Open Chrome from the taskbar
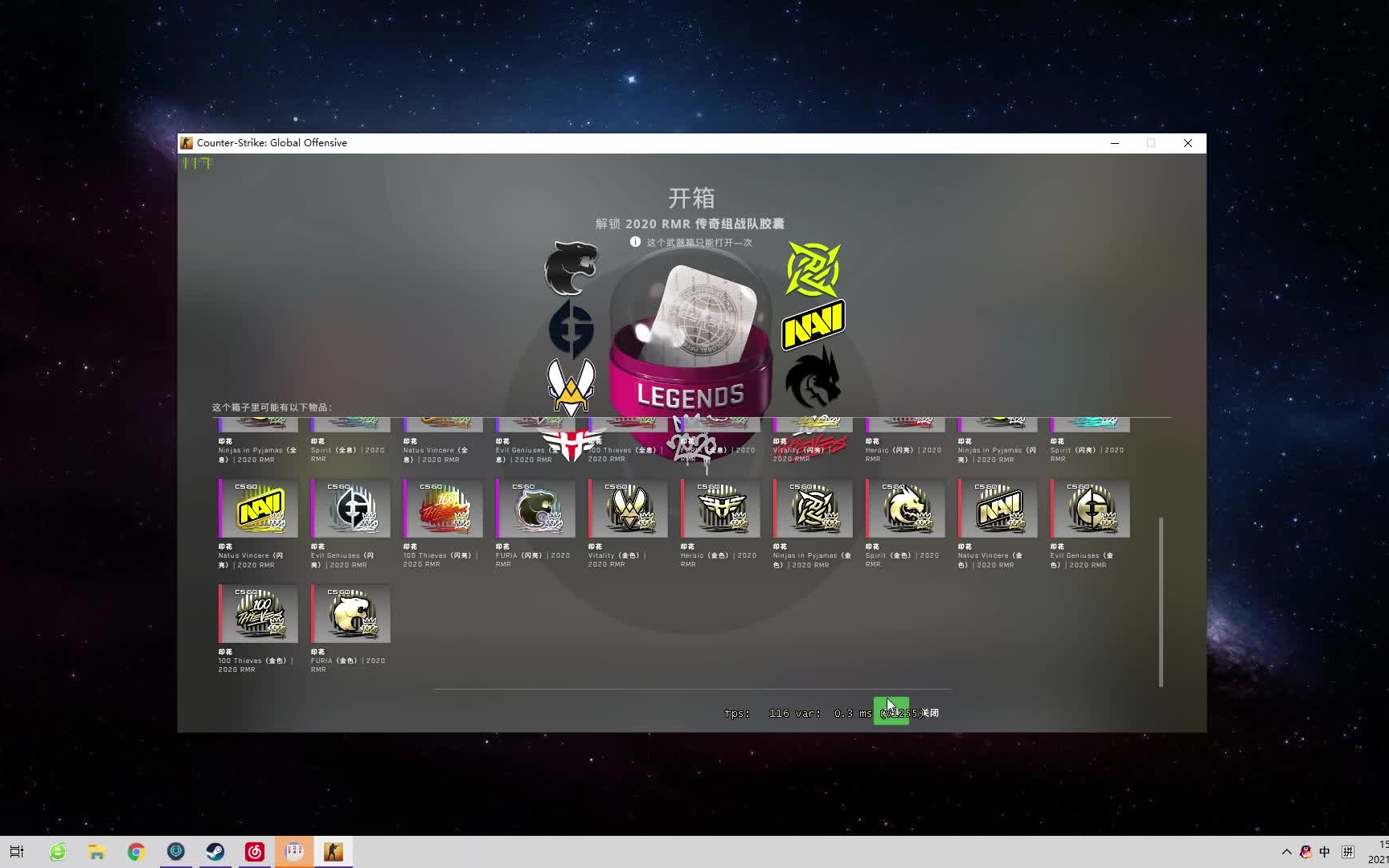The image size is (1389, 868). [136, 851]
